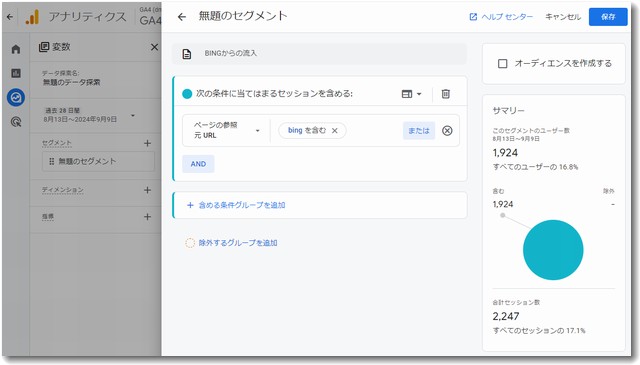Edit the segment title 無題のセグメント
The height and width of the screenshot is (365, 640).
coord(243,16)
